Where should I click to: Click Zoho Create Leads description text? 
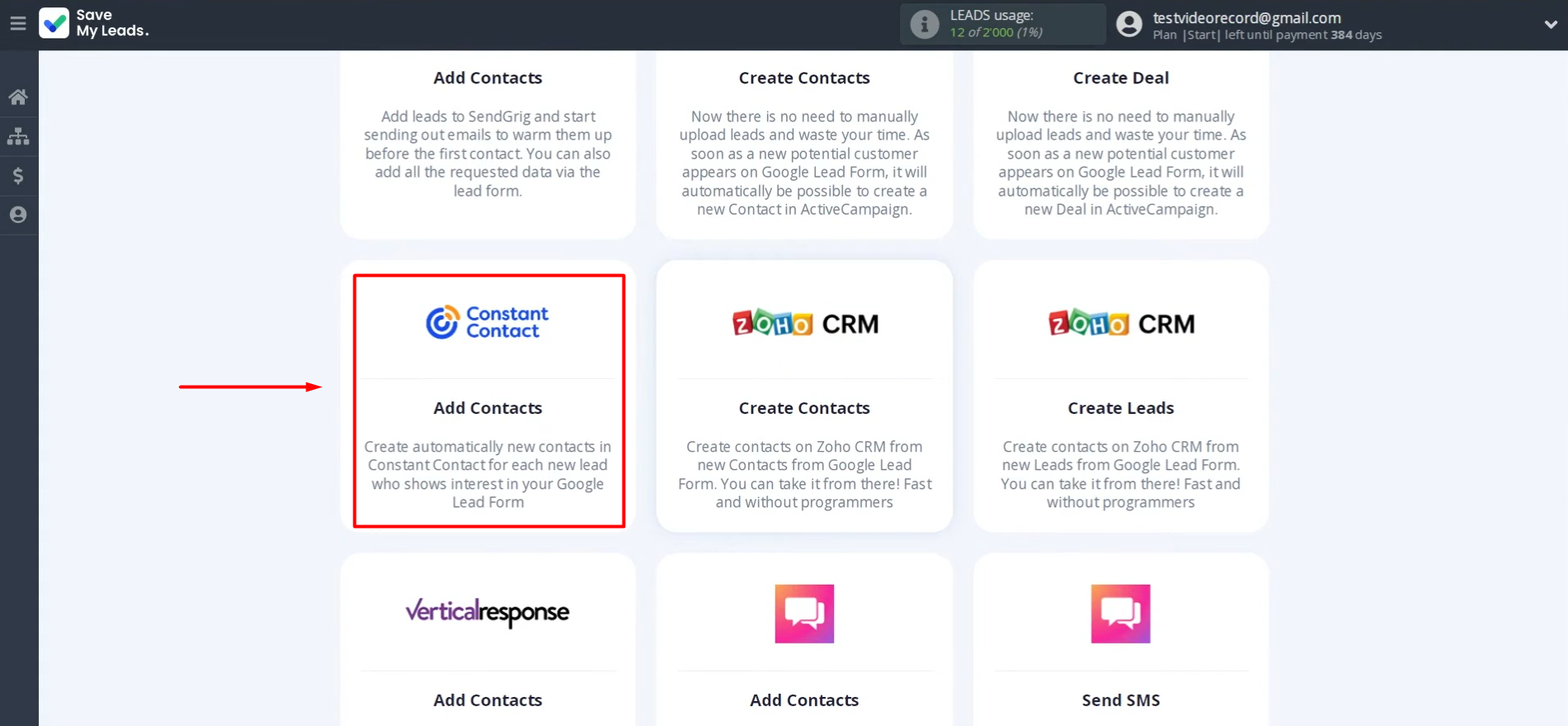(1120, 474)
